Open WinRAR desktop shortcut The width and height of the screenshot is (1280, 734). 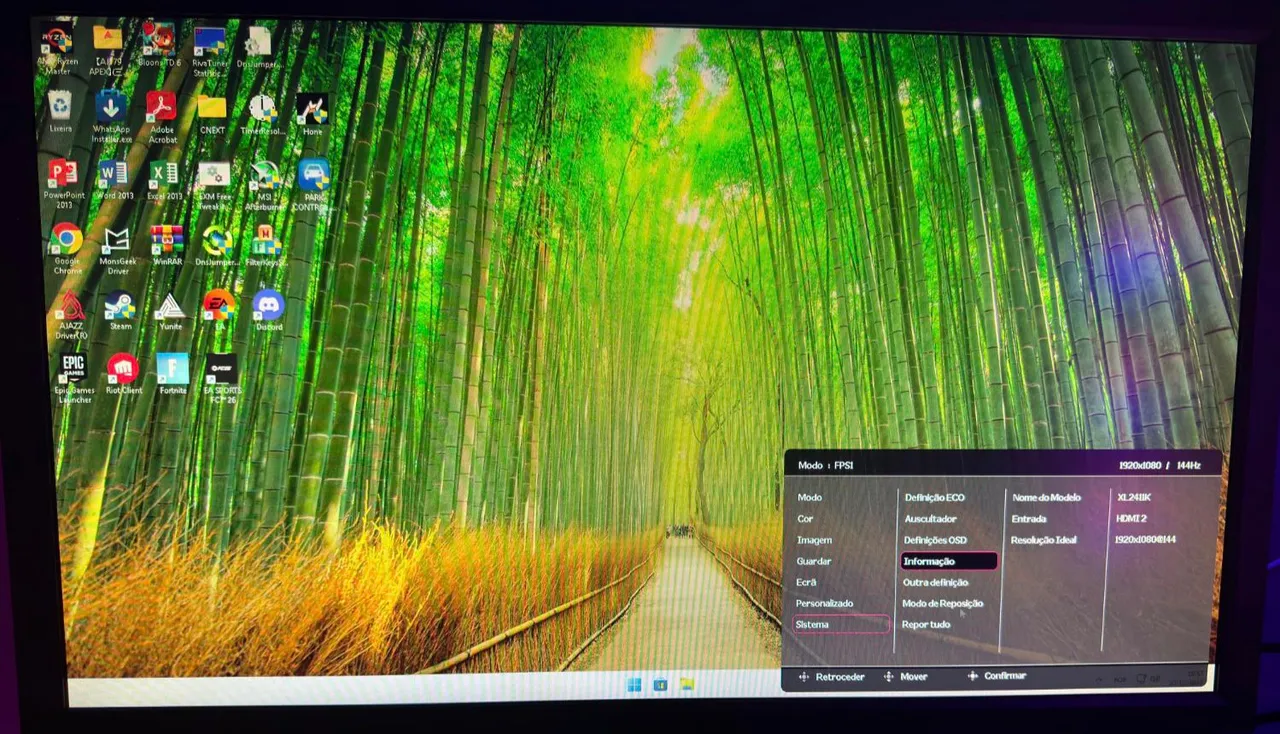point(167,241)
